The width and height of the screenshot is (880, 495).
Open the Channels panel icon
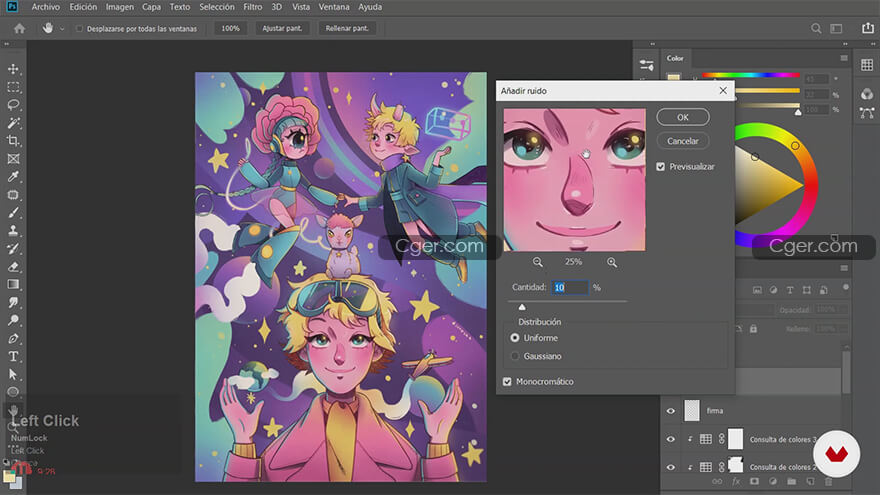click(x=867, y=94)
